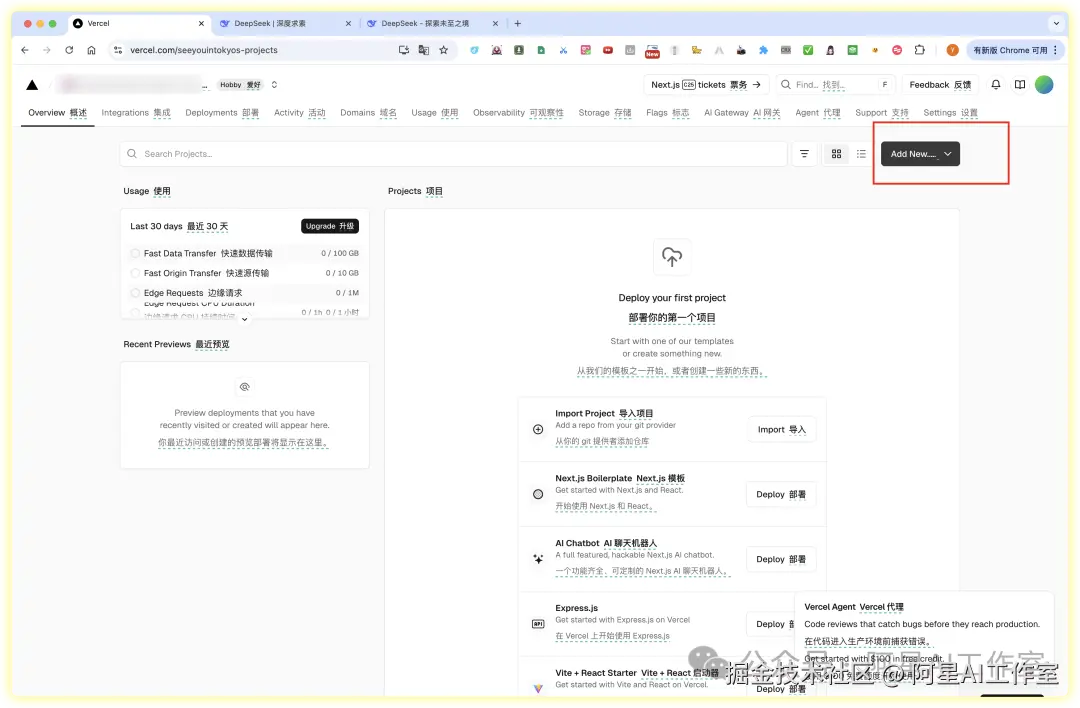
Task: Open the docs book icon
Action: point(1019,85)
